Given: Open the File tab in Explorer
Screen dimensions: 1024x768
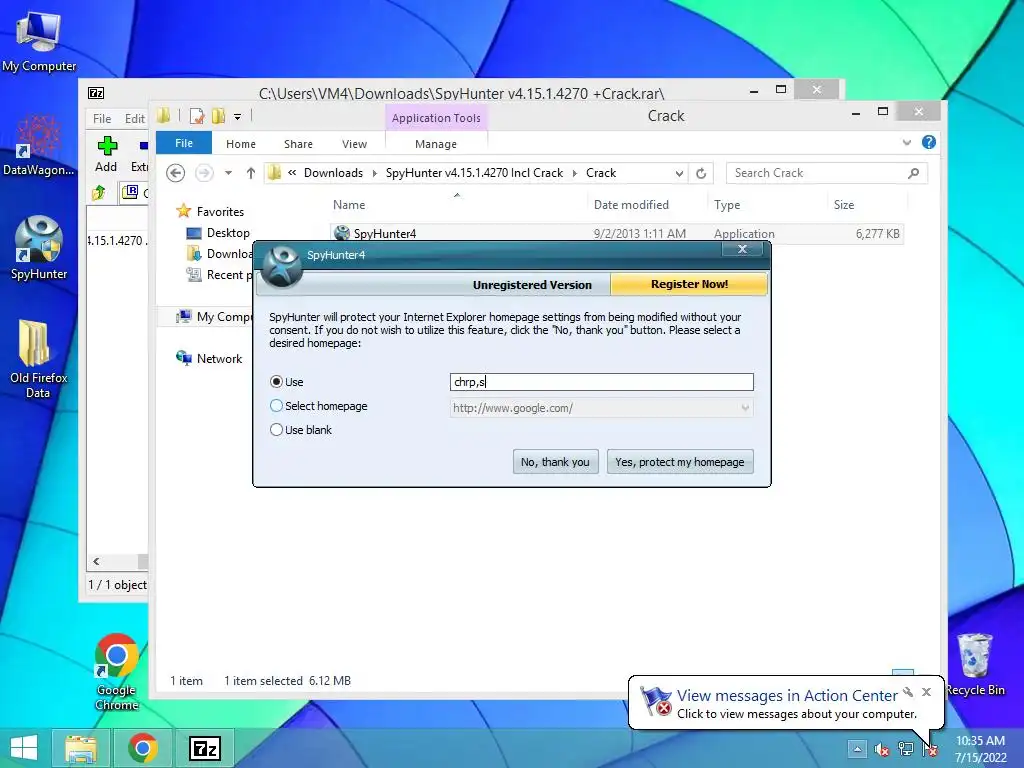Looking at the screenshot, I should [x=184, y=143].
